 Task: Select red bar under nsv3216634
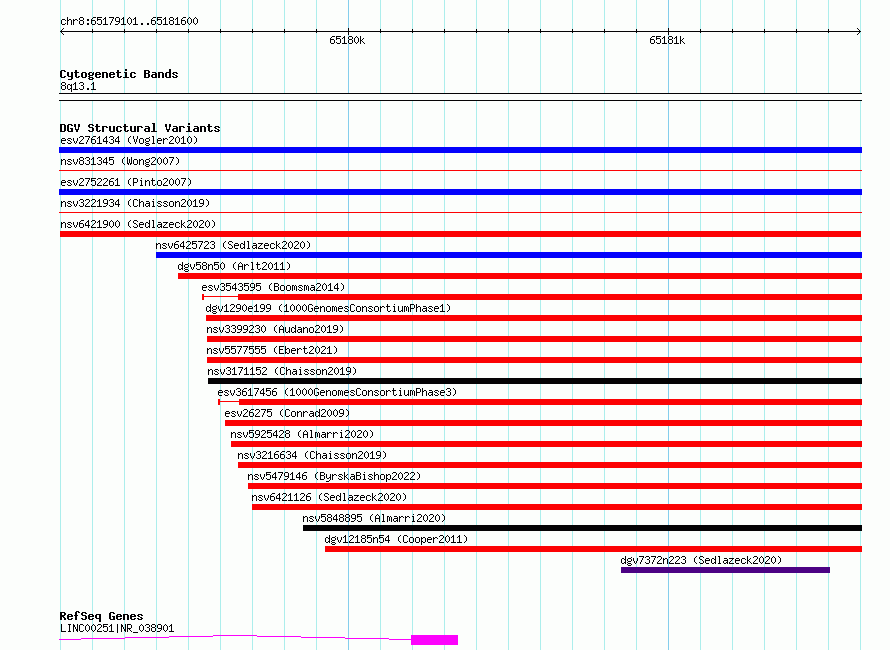(550, 465)
